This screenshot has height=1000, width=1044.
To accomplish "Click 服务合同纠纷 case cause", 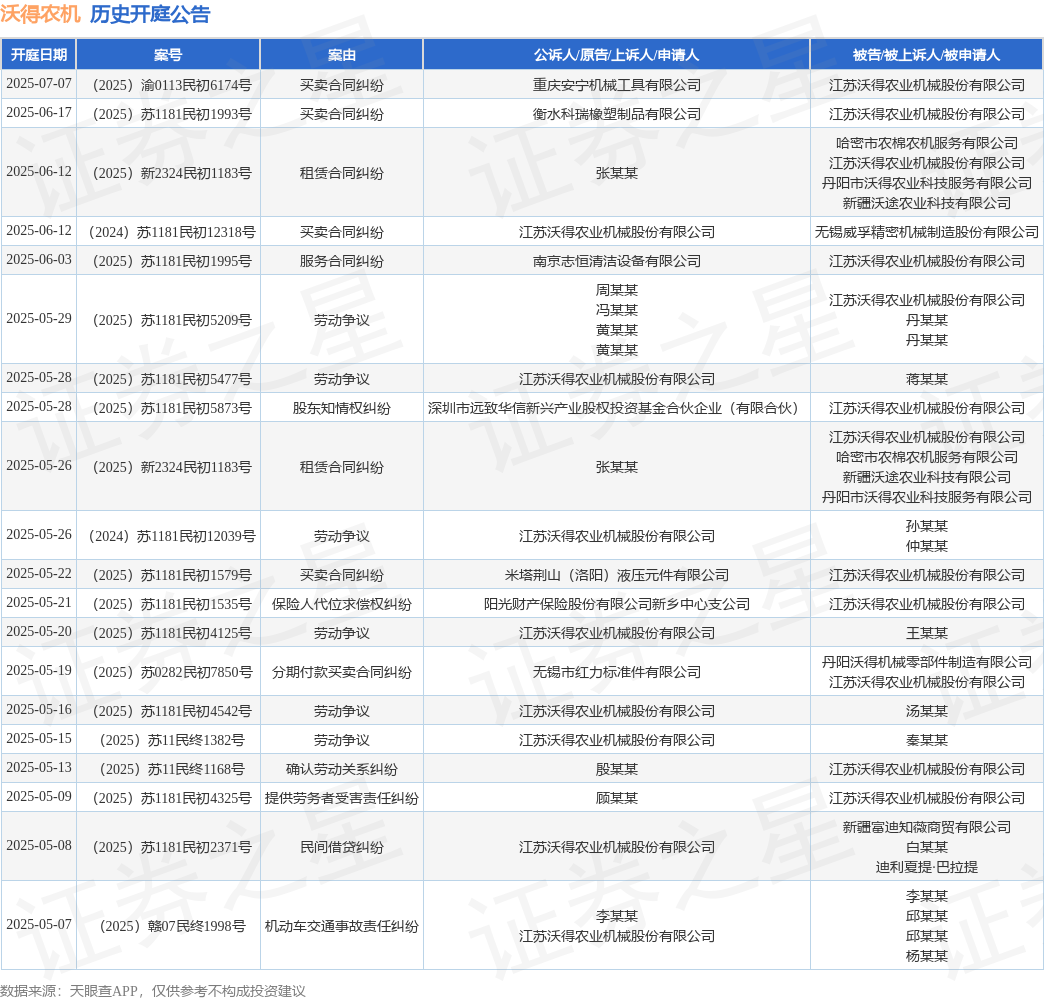I will tap(342, 261).
